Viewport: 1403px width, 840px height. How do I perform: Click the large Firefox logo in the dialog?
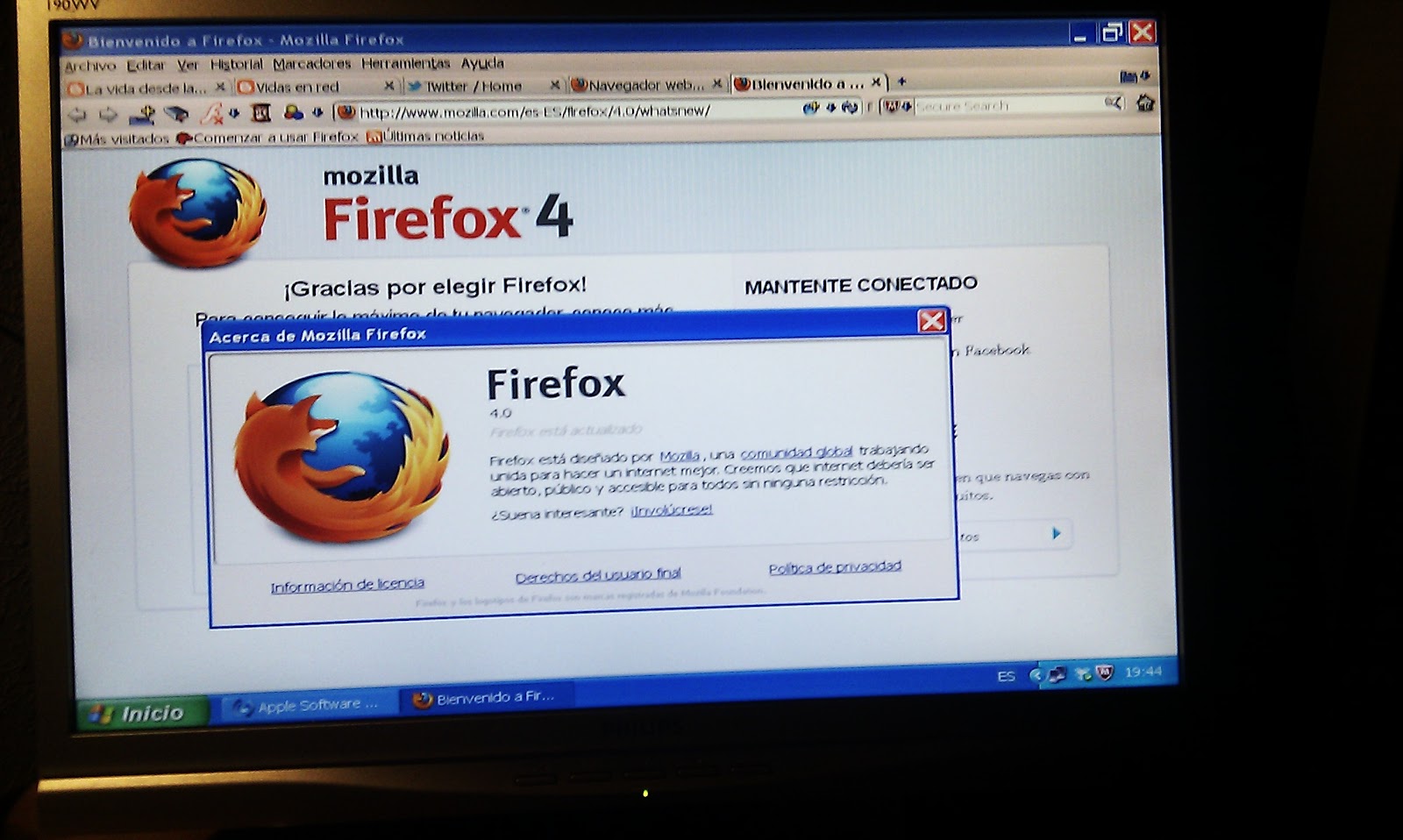pos(342,456)
